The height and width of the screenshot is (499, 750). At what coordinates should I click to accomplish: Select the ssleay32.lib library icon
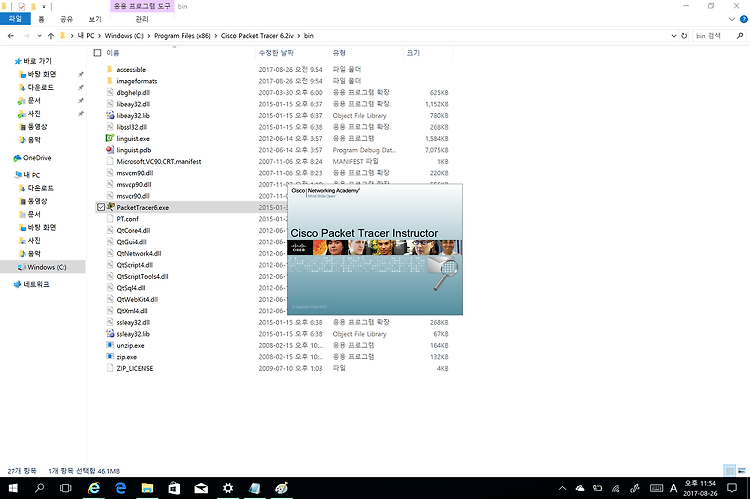click(110, 333)
